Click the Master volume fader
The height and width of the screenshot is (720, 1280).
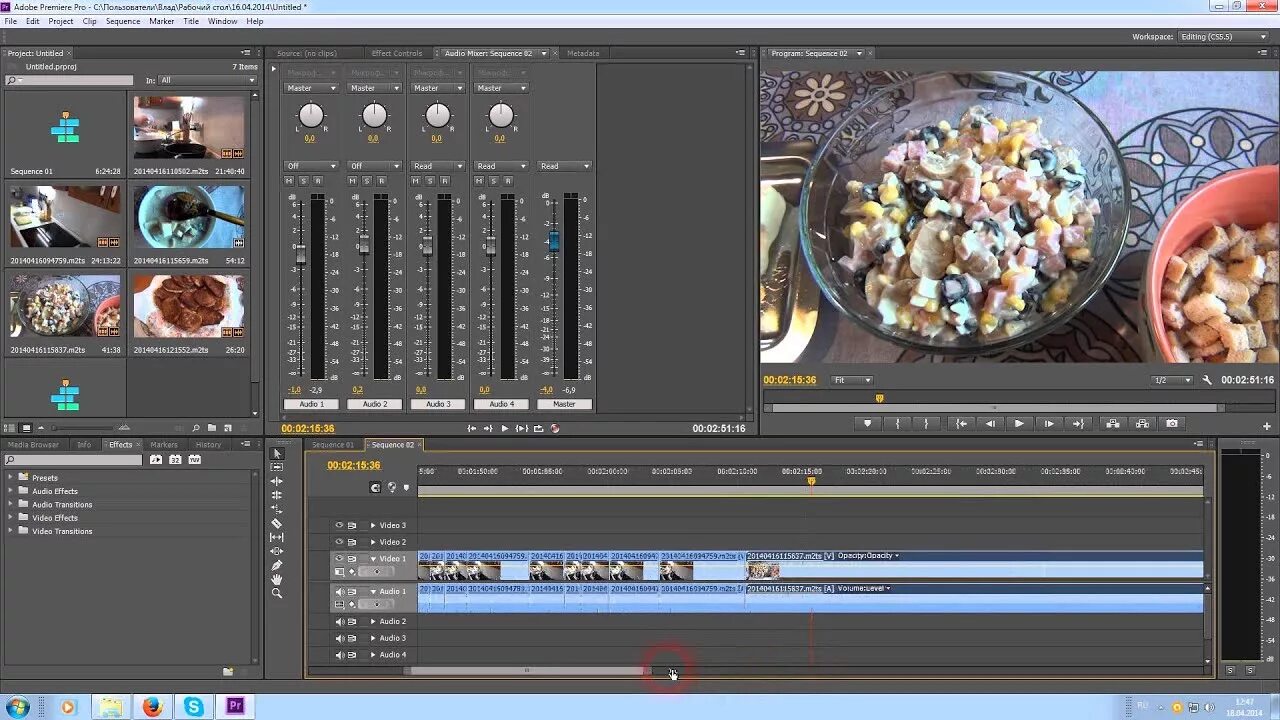pos(553,240)
